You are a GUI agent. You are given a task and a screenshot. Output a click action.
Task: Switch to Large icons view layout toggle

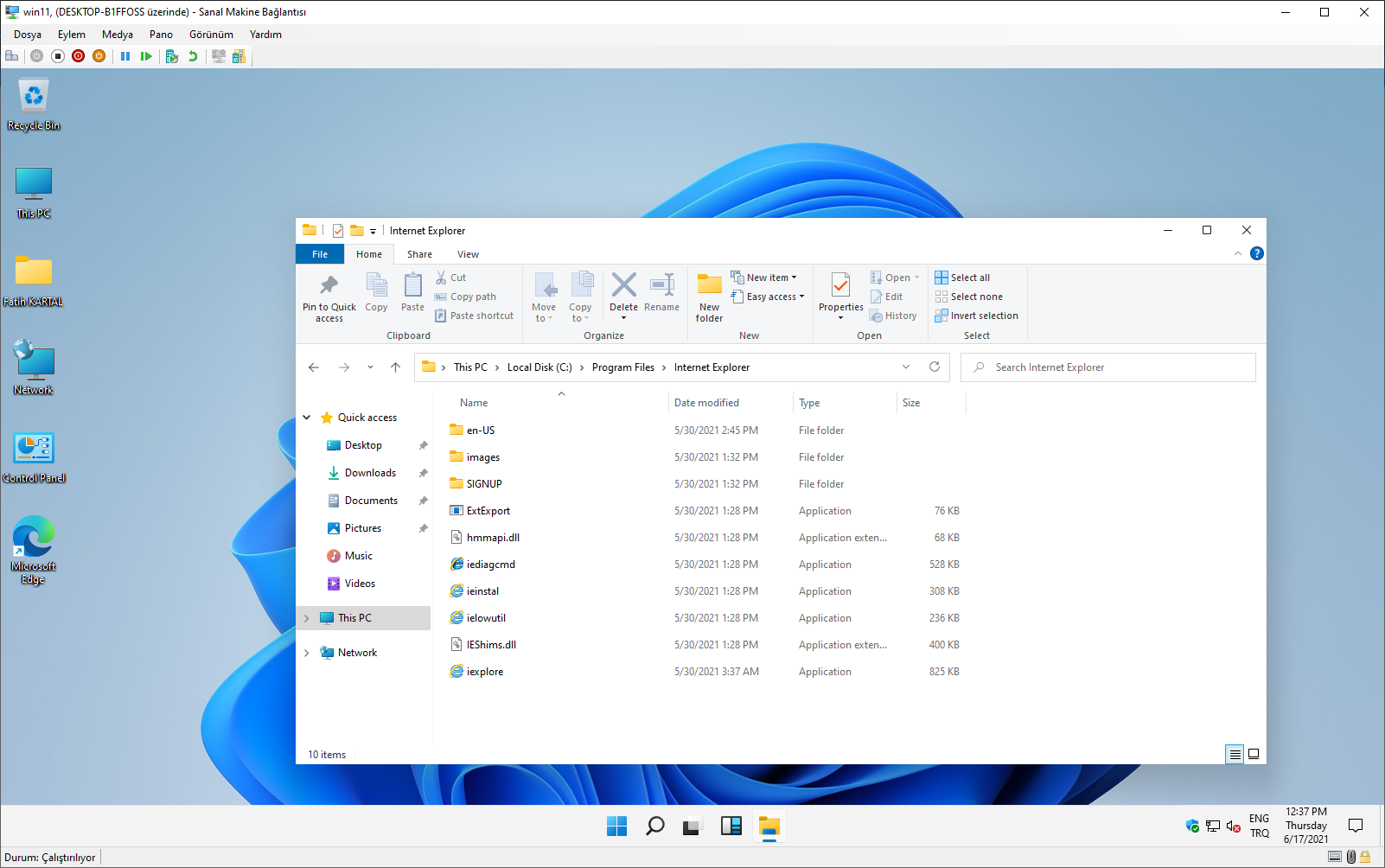[1254, 754]
